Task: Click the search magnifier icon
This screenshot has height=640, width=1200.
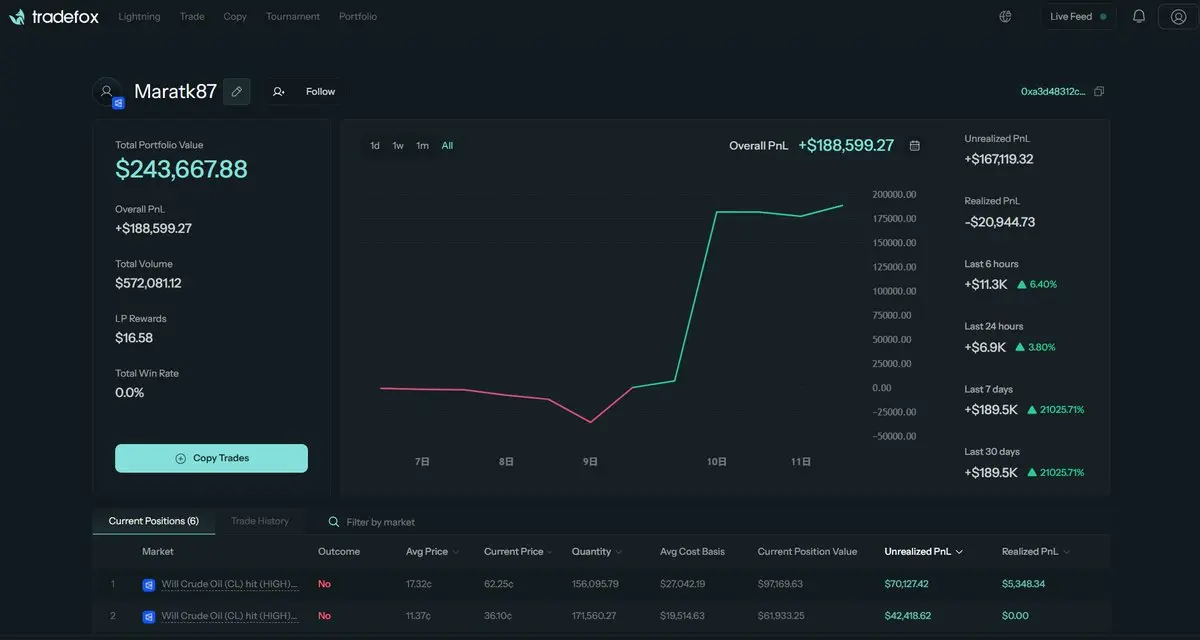Action: click(334, 522)
